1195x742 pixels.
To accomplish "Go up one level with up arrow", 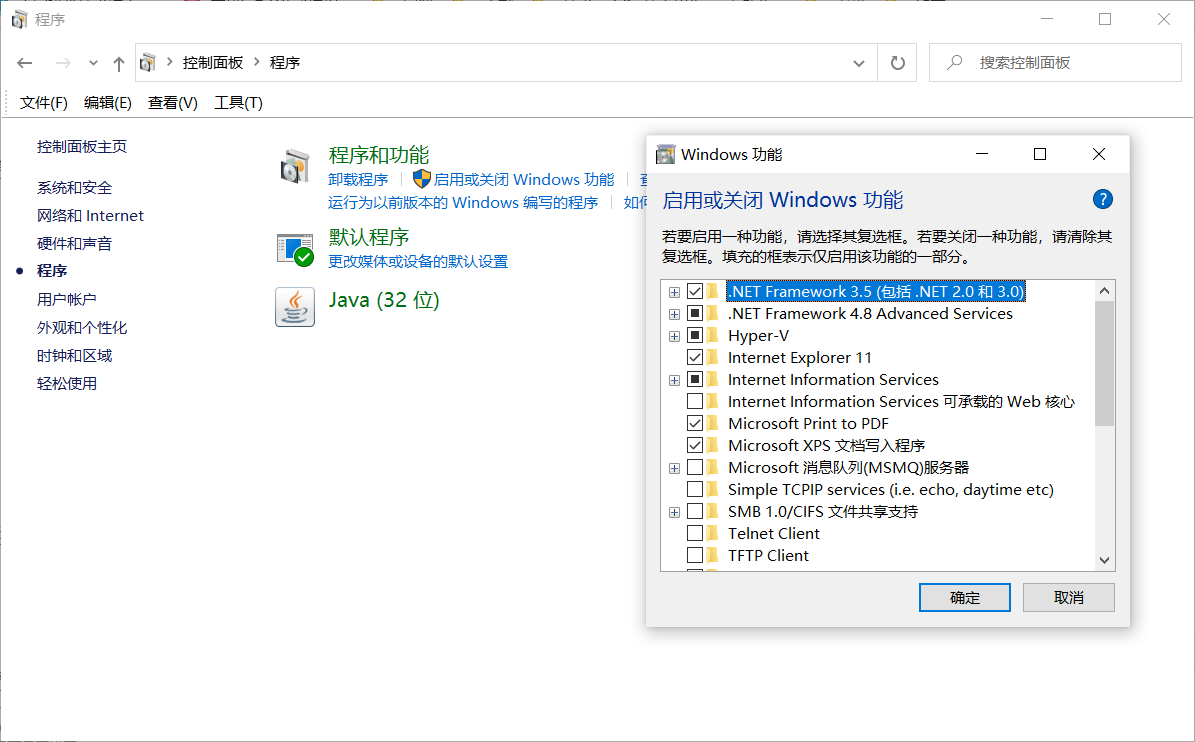I will [118, 63].
